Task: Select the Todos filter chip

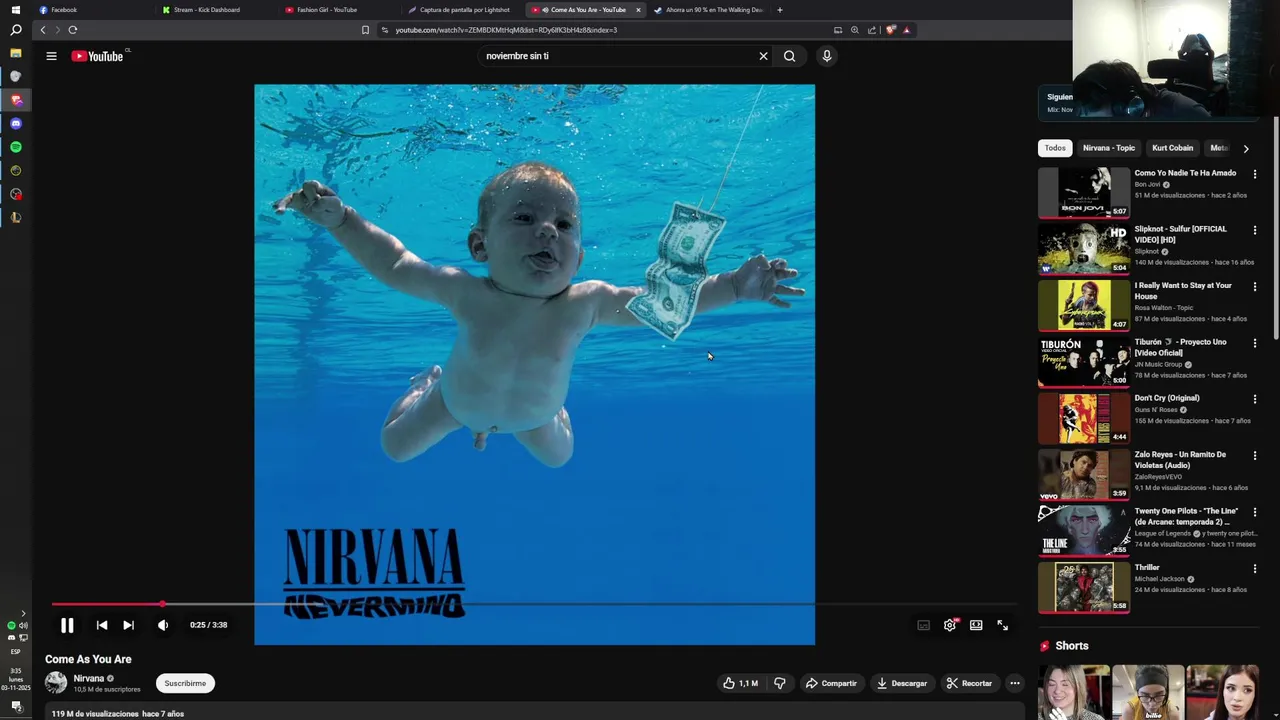Action: pyautogui.click(x=1055, y=148)
